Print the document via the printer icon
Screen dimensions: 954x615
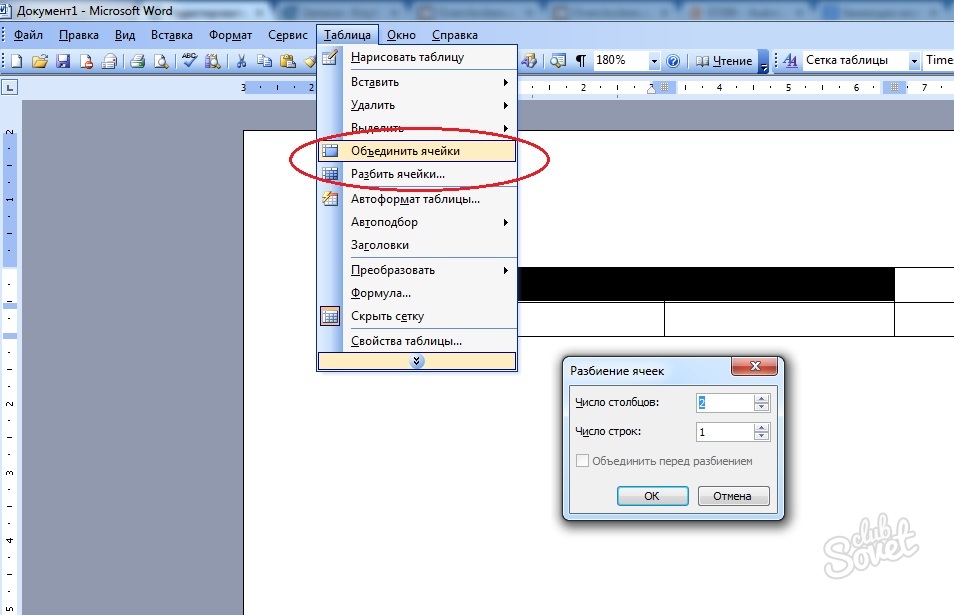pyautogui.click(x=138, y=61)
